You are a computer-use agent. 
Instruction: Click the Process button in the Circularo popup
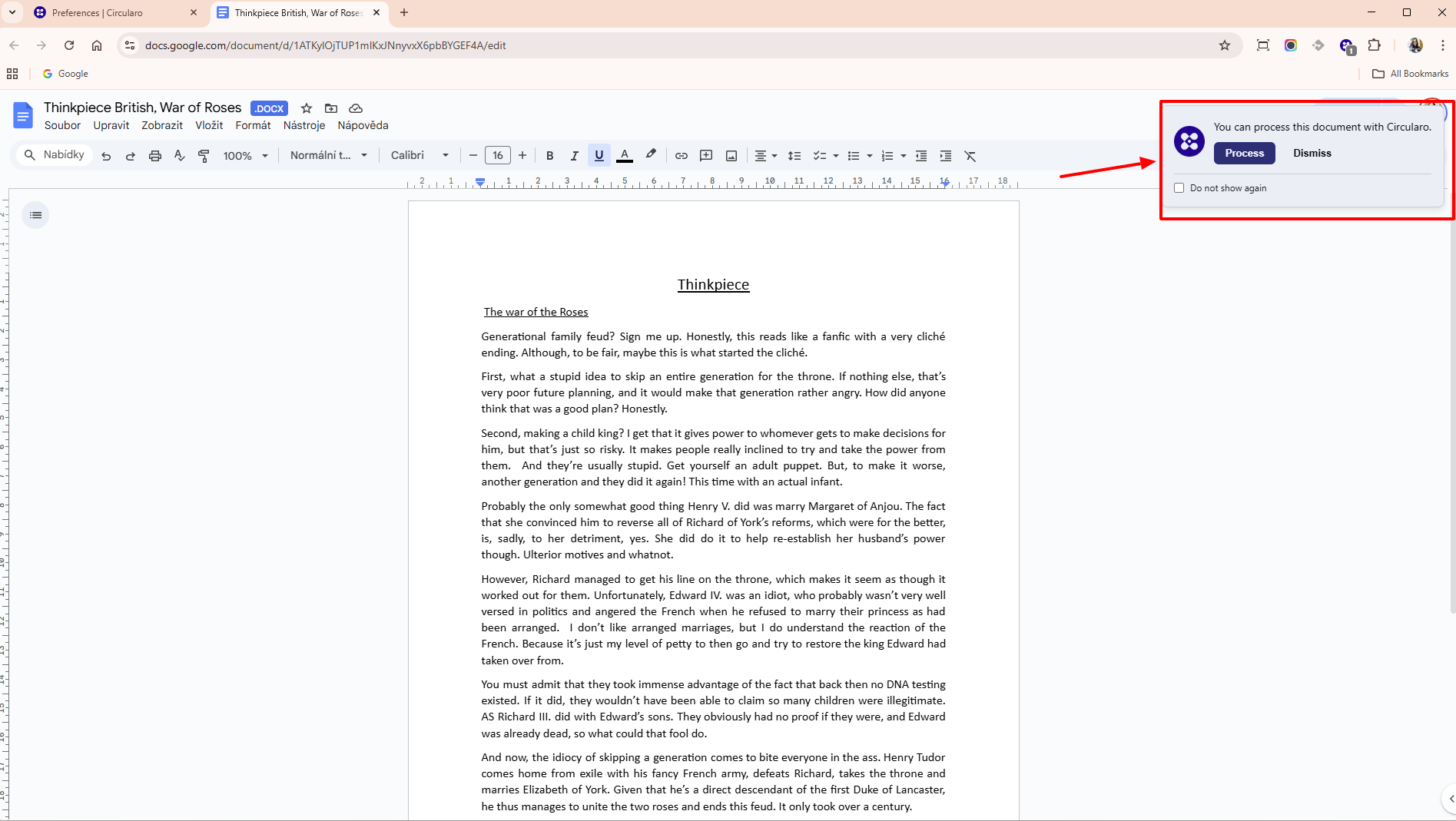pos(1244,153)
